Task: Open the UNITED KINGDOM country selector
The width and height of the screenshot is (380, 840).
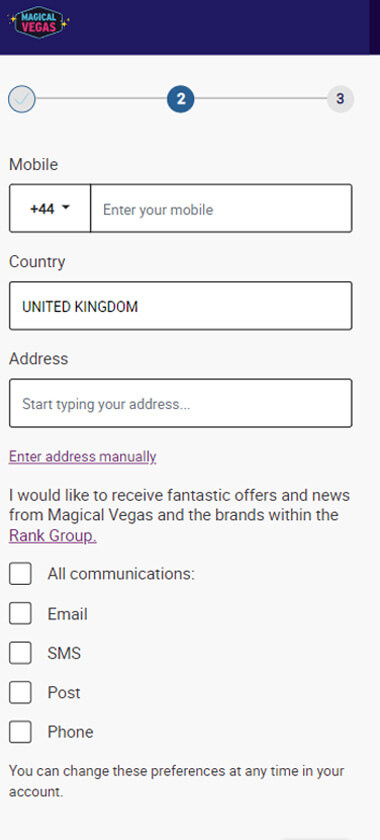Action: (x=181, y=306)
